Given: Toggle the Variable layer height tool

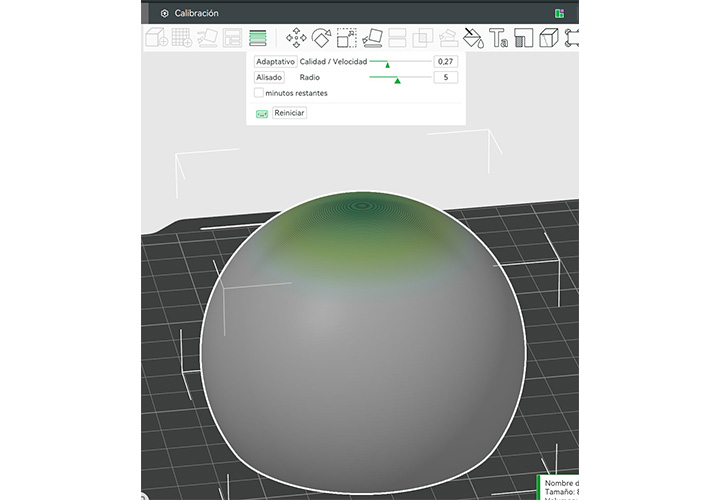Looking at the screenshot, I should click(x=258, y=38).
